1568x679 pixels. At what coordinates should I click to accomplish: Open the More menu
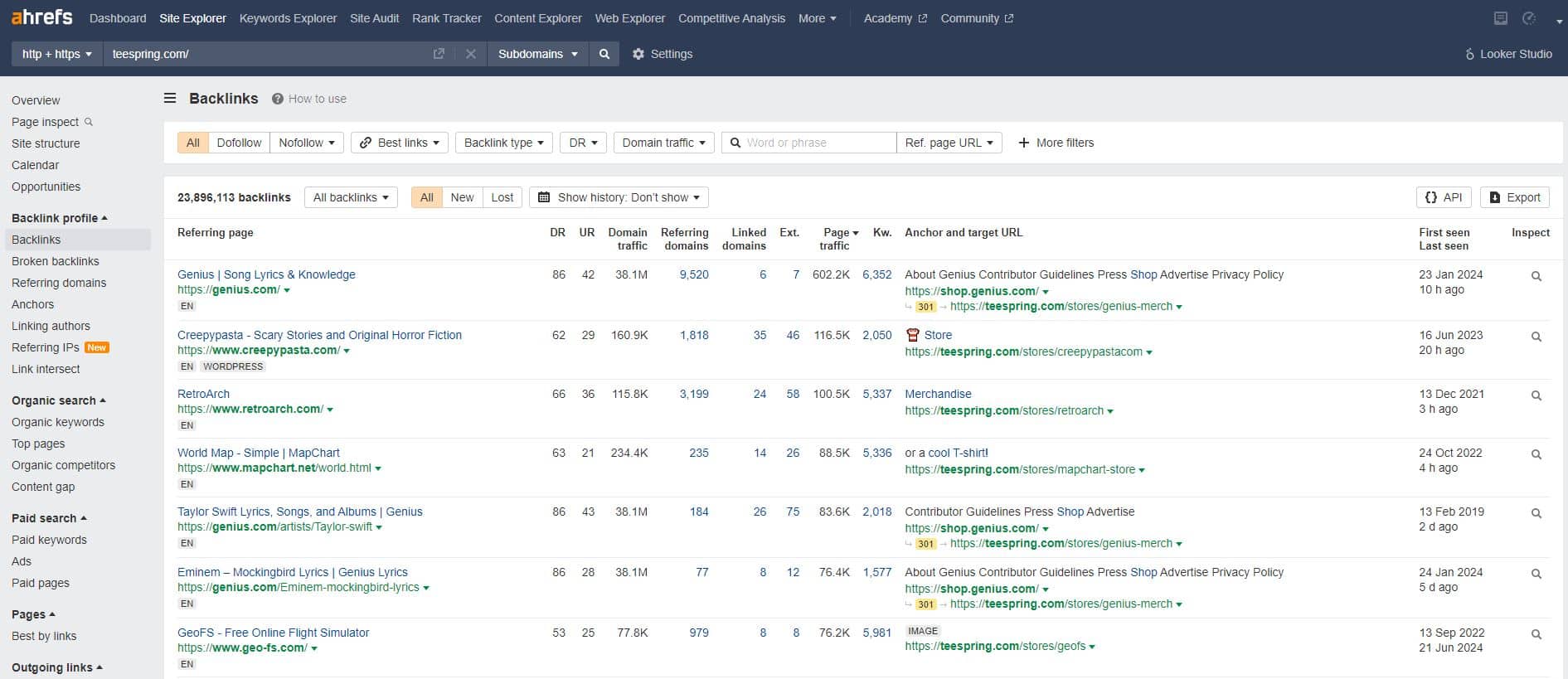818,18
